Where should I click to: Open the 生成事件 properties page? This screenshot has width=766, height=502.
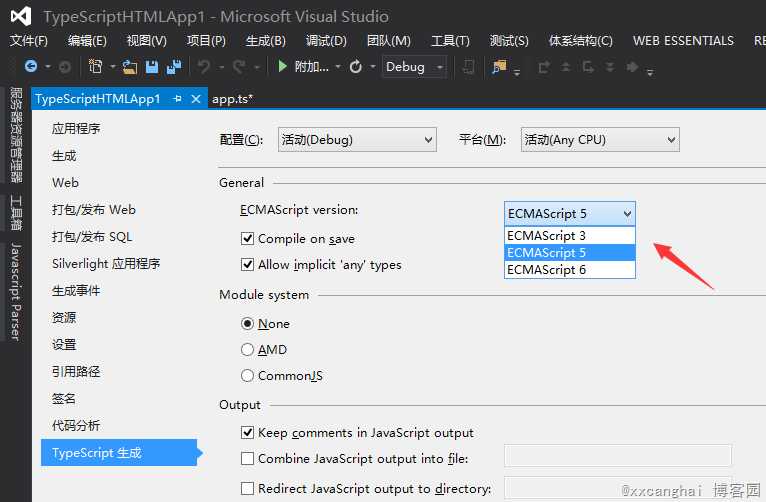tap(76, 291)
